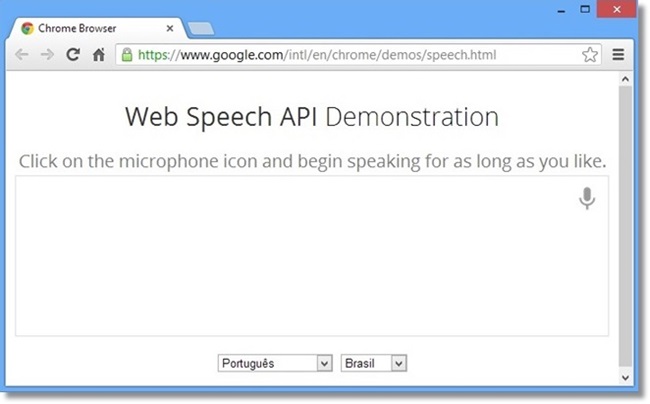Viewport: 650px width, 404px height.
Task: Maximize the Chrome window
Action: 585,9
